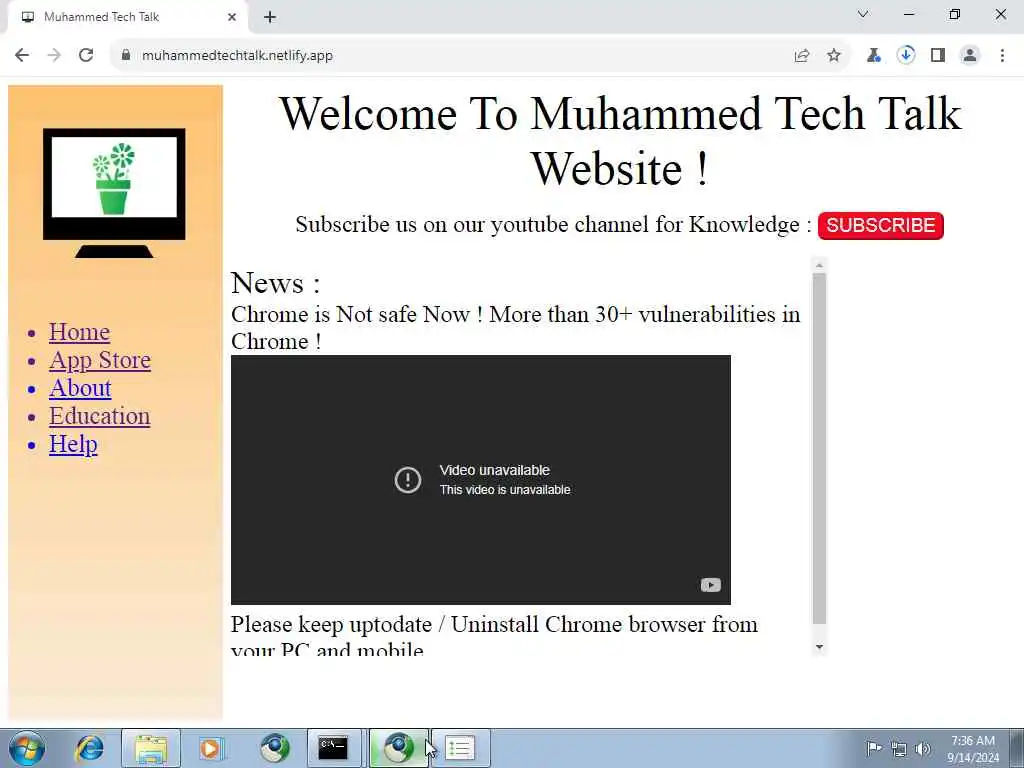Viewport: 1024px width, 768px height.
Task: Go back to the previous page
Action: pyautogui.click(x=22, y=56)
